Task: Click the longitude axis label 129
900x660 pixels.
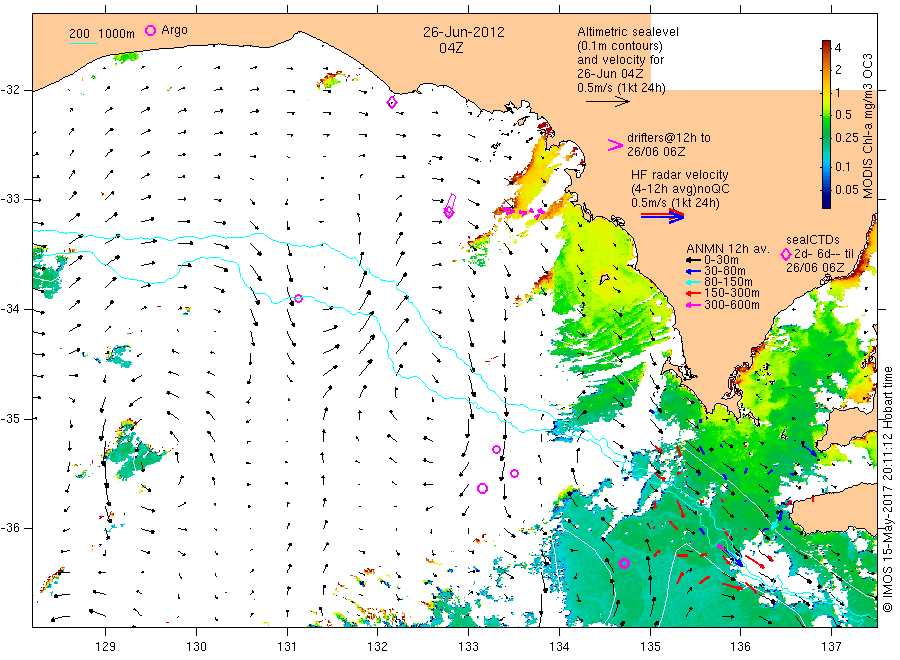Action: (106, 647)
